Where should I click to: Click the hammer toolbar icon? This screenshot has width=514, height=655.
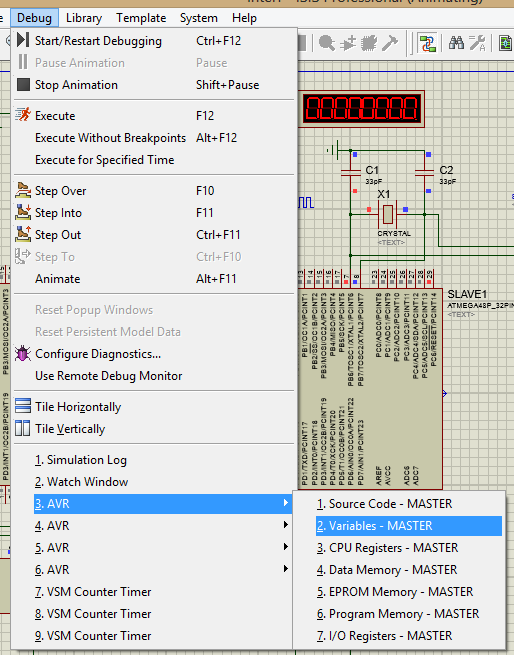389,43
